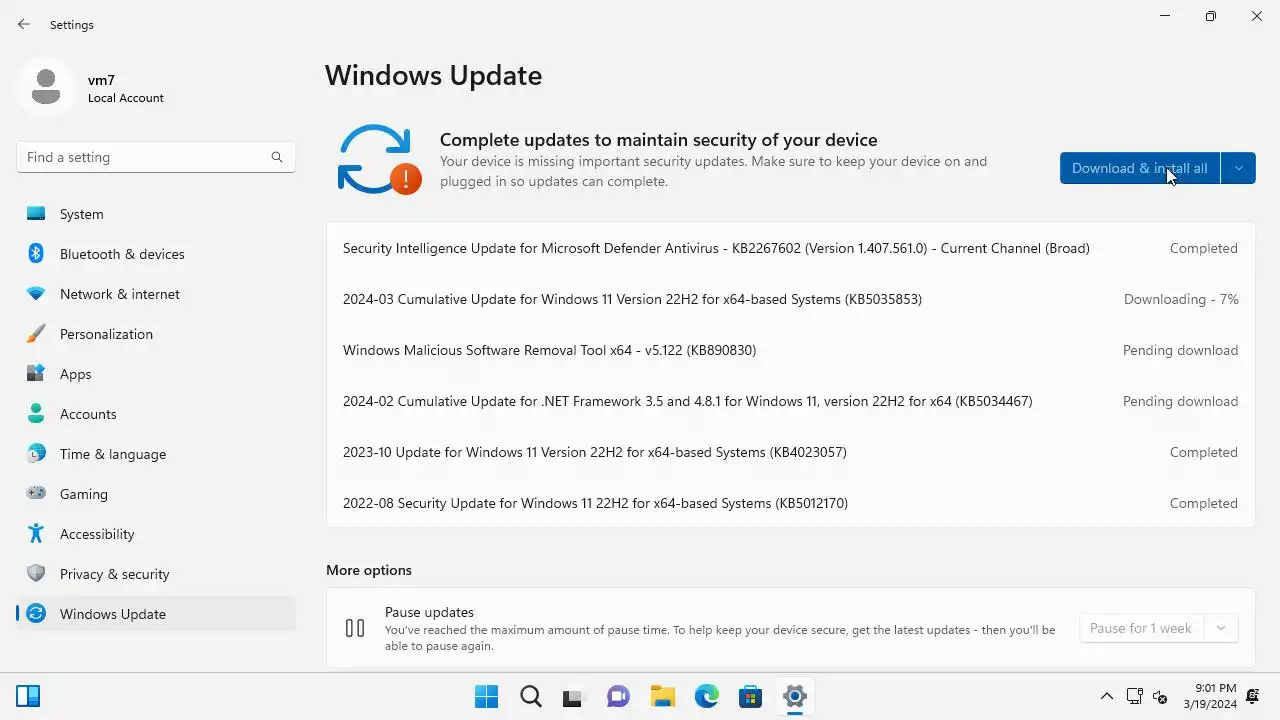Viewport: 1280px width, 720px height.
Task: Select Privacy & security in the sidebar
Action: click(x=156, y=574)
